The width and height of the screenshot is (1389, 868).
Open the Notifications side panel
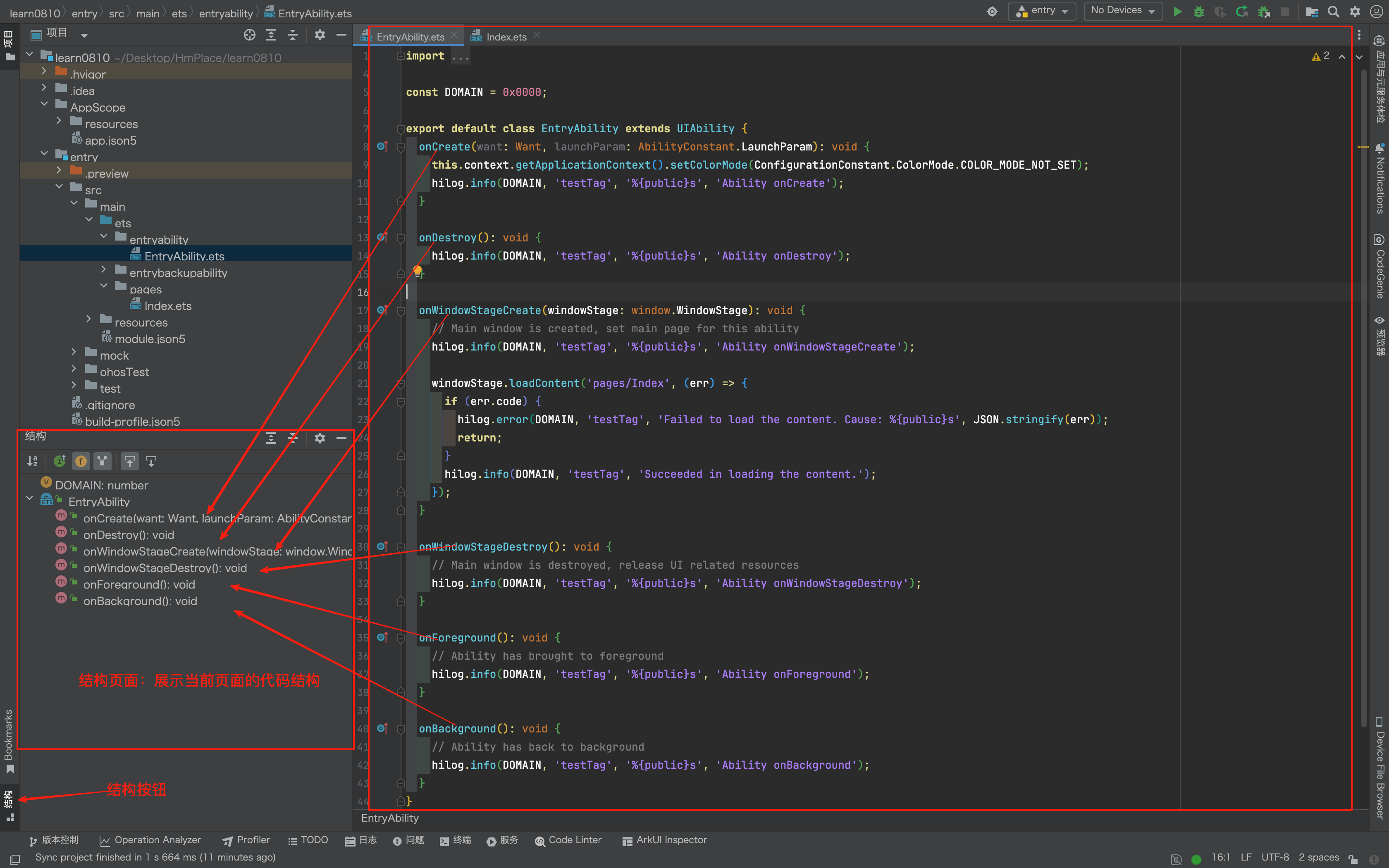tap(1380, 179)
